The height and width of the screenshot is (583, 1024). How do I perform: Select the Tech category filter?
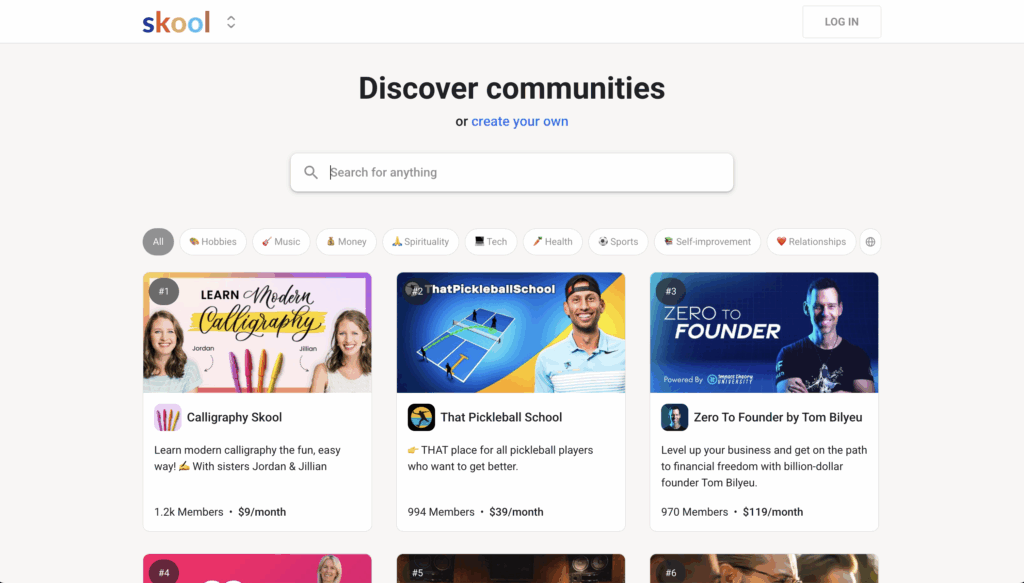(x=490, y=242)
